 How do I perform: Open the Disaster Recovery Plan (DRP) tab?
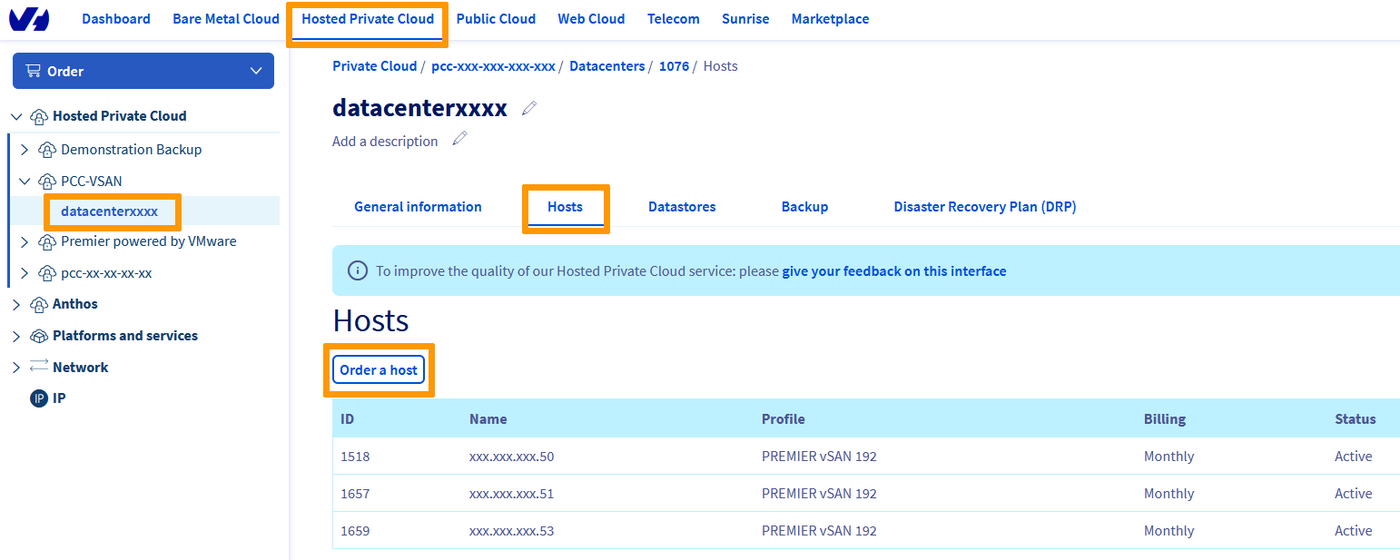(x=984, y=207)
